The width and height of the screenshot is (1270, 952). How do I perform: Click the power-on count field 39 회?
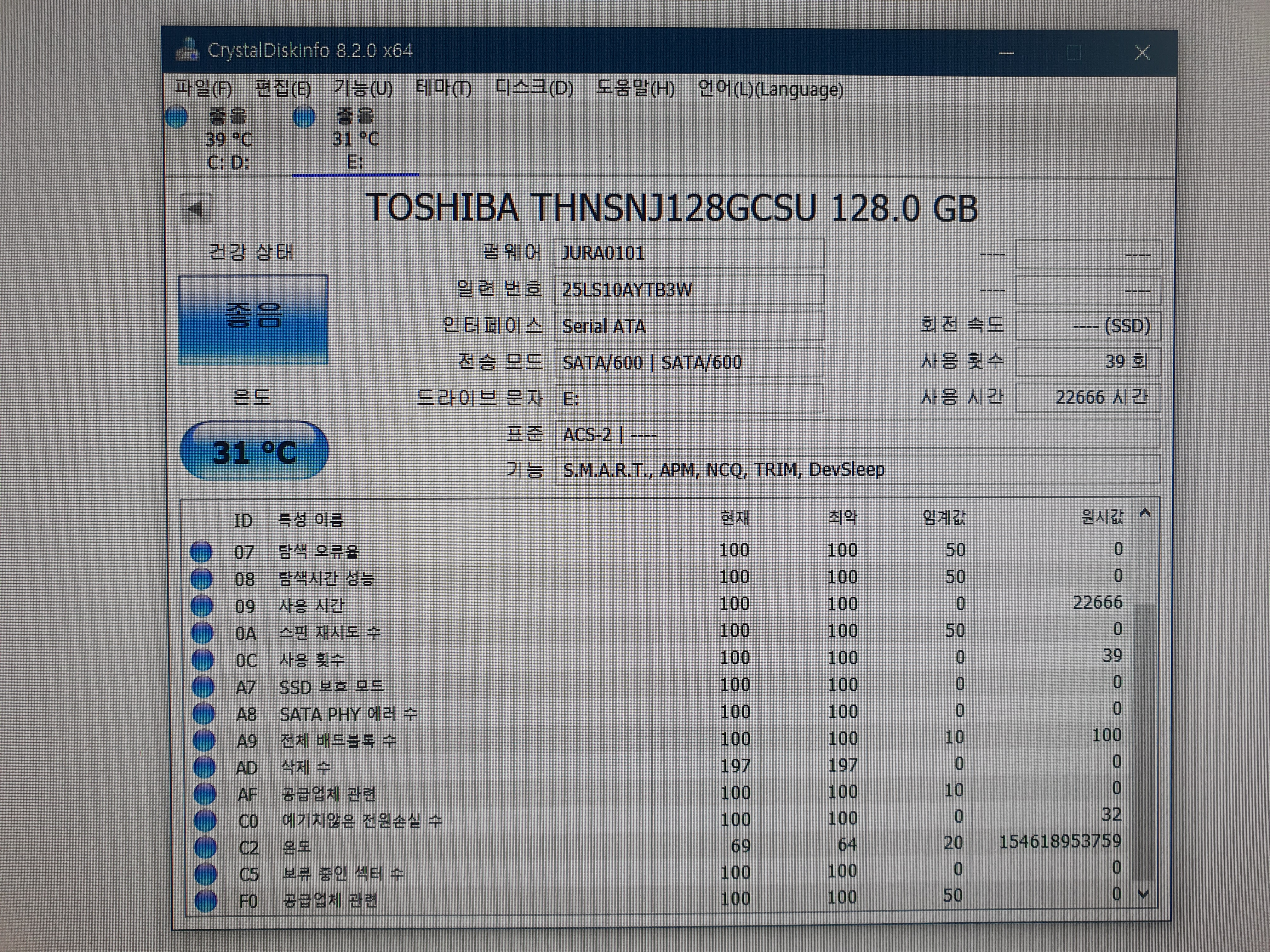tap(1088, 361)
